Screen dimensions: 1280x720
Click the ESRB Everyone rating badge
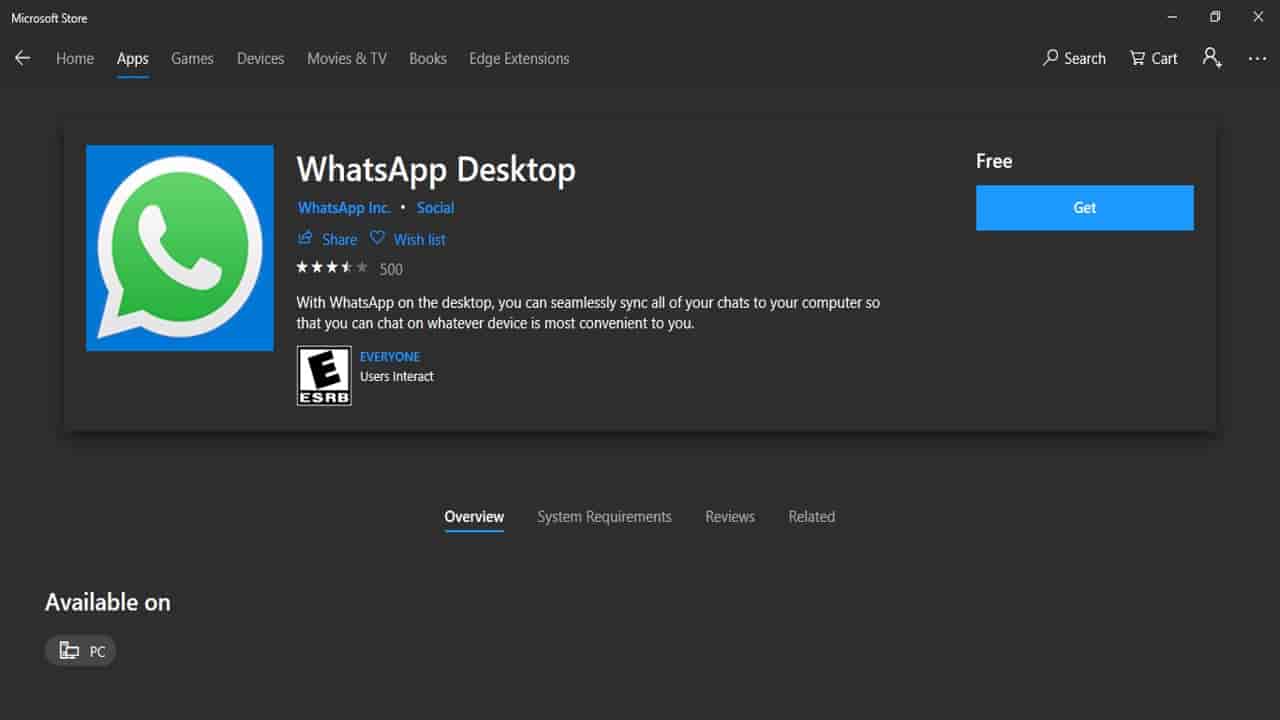[x=324, y=376]
